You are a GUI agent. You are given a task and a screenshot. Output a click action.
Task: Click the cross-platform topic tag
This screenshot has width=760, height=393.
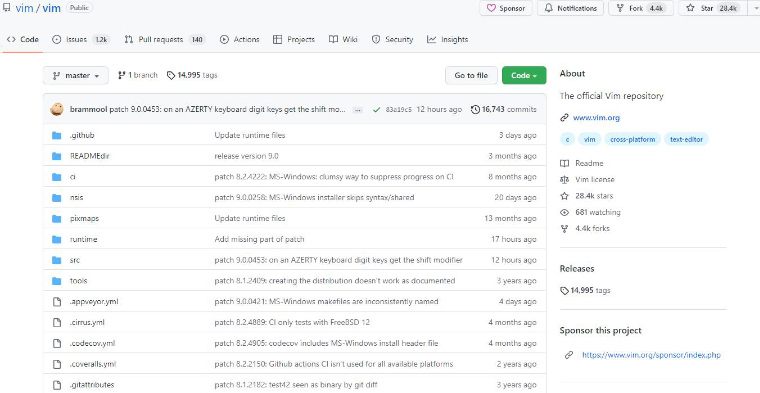pyautogui.click(x=633, y=140)
